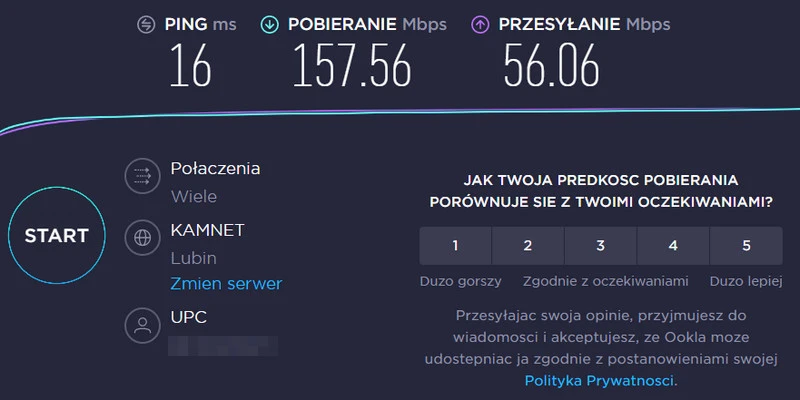Rate download speed as 5
This screenshot has width=800, height=400.
coord(746,246)
